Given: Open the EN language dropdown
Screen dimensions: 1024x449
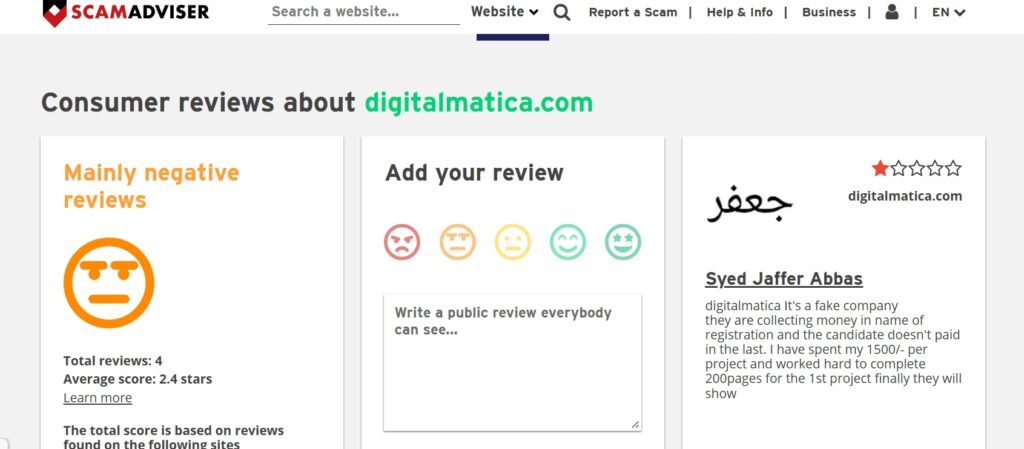Looking at the screenshot, I should pyautogui.click(x=948, y=12).
